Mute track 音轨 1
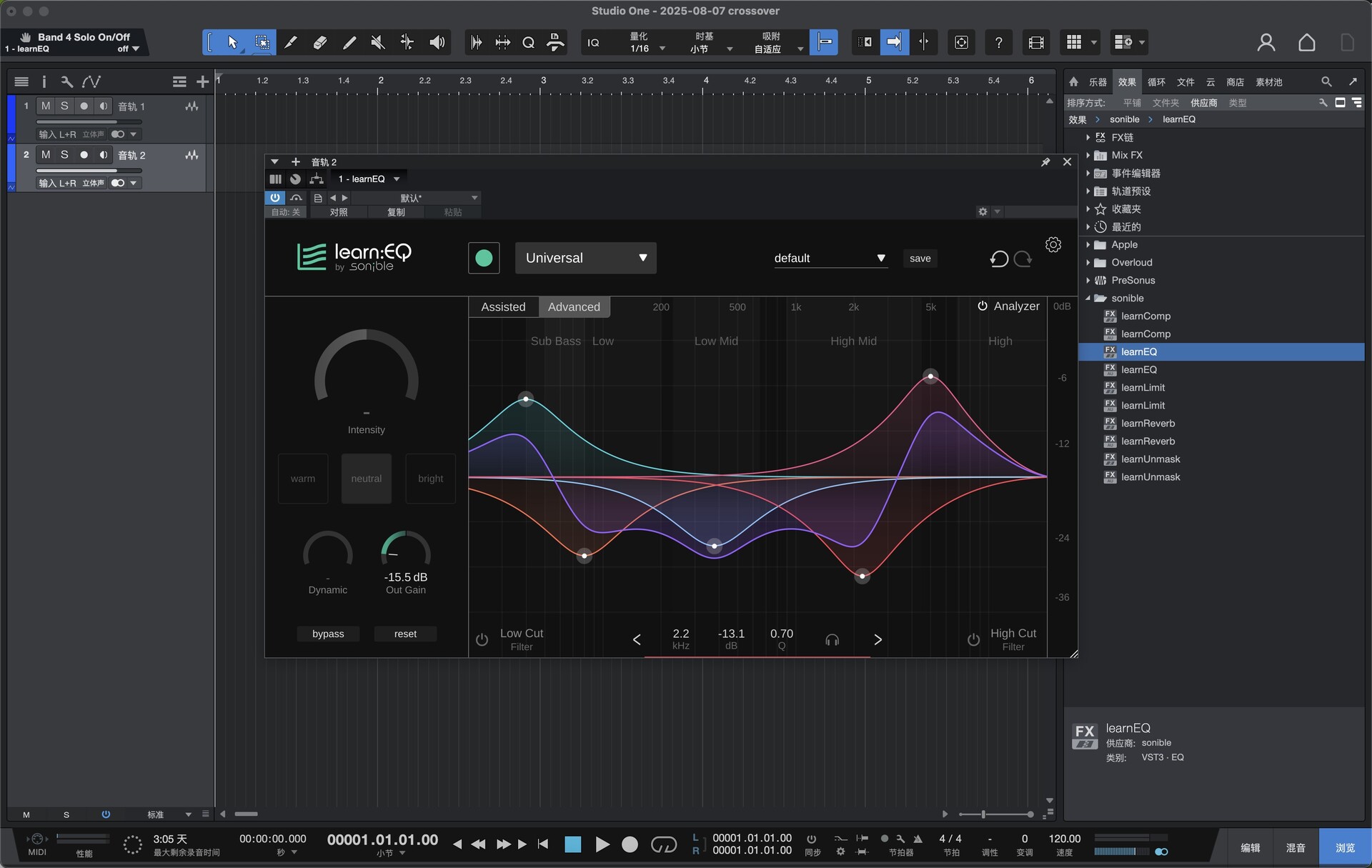 coord(46,106)
